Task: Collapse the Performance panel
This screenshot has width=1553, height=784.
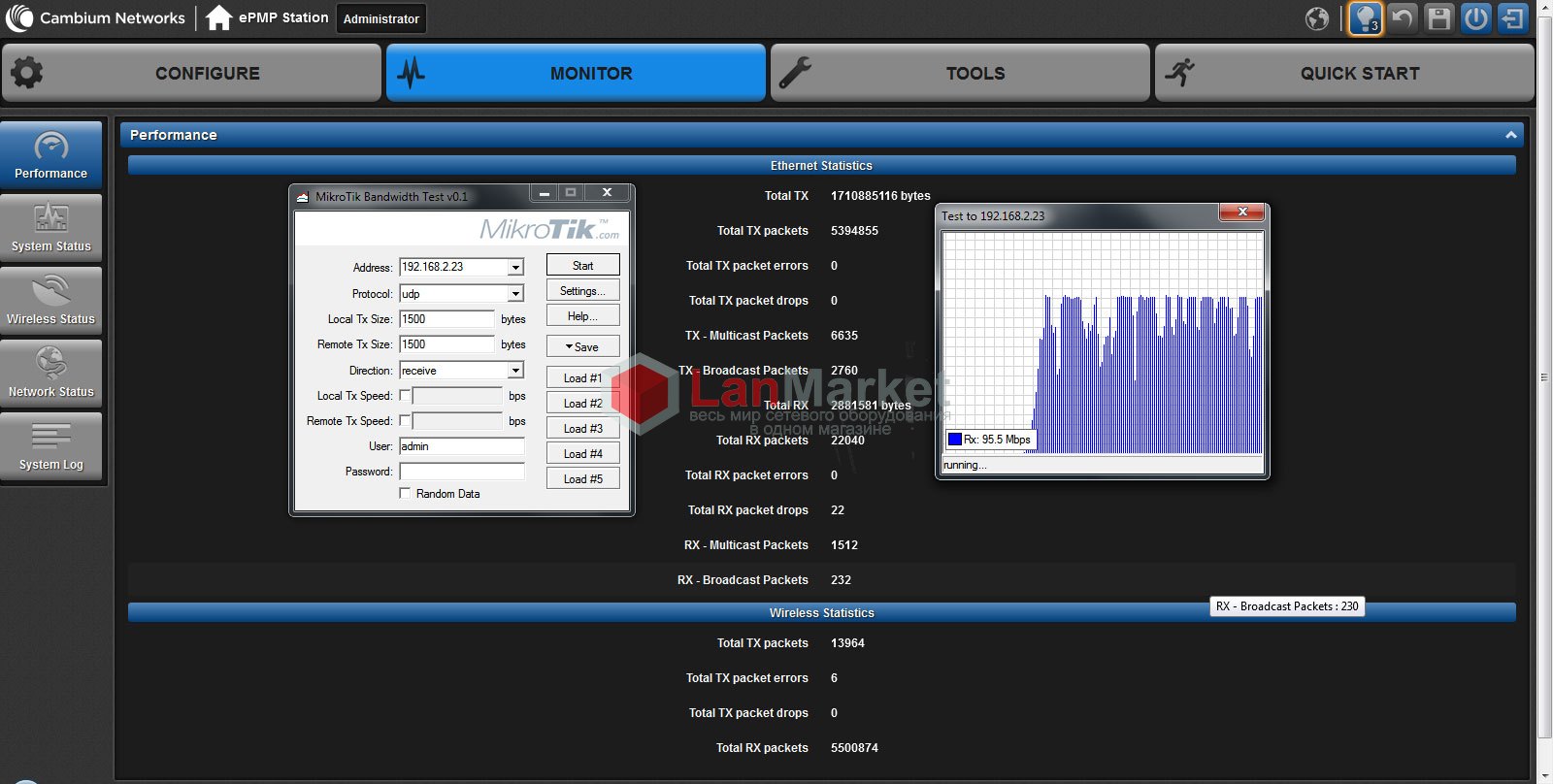Action: 1510,135
